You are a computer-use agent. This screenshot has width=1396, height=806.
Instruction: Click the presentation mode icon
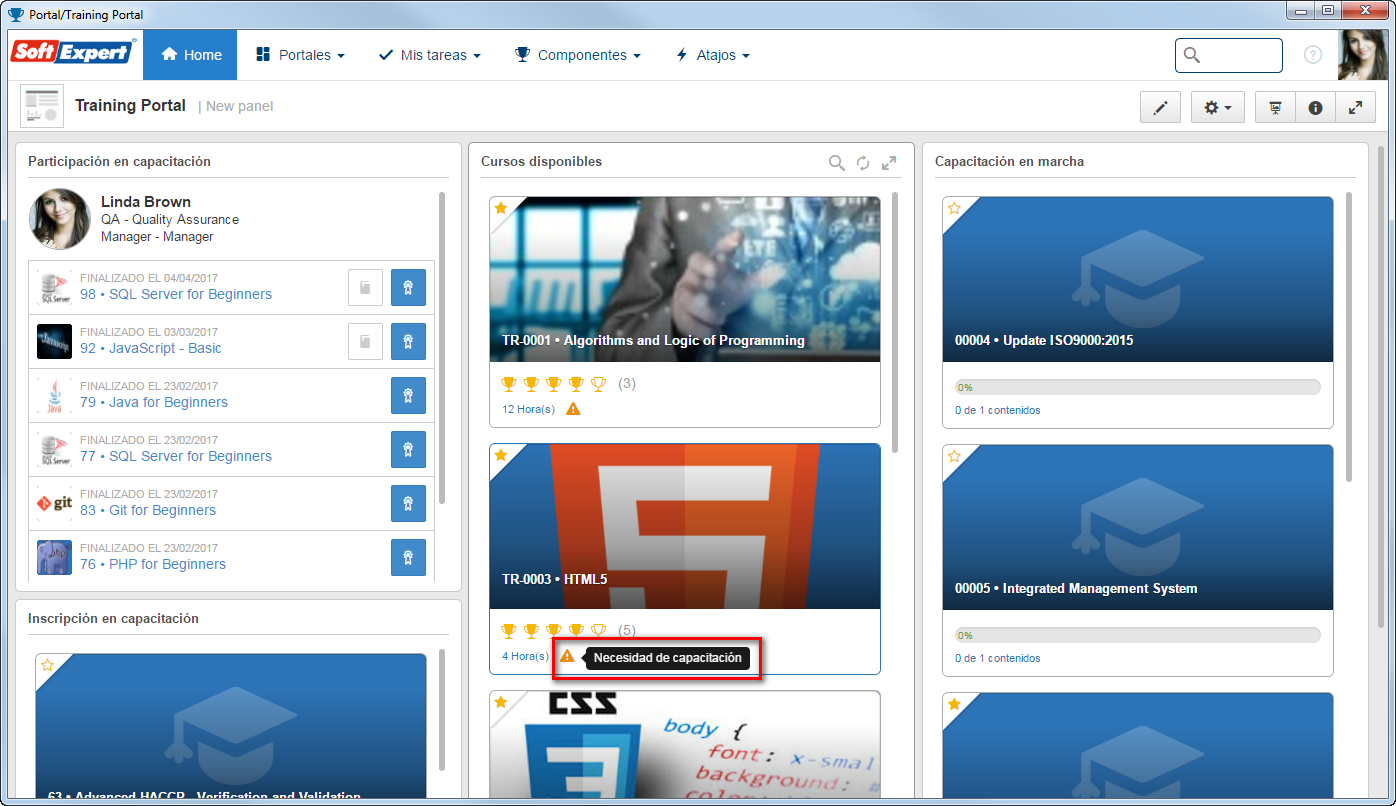click(1275, 107)
